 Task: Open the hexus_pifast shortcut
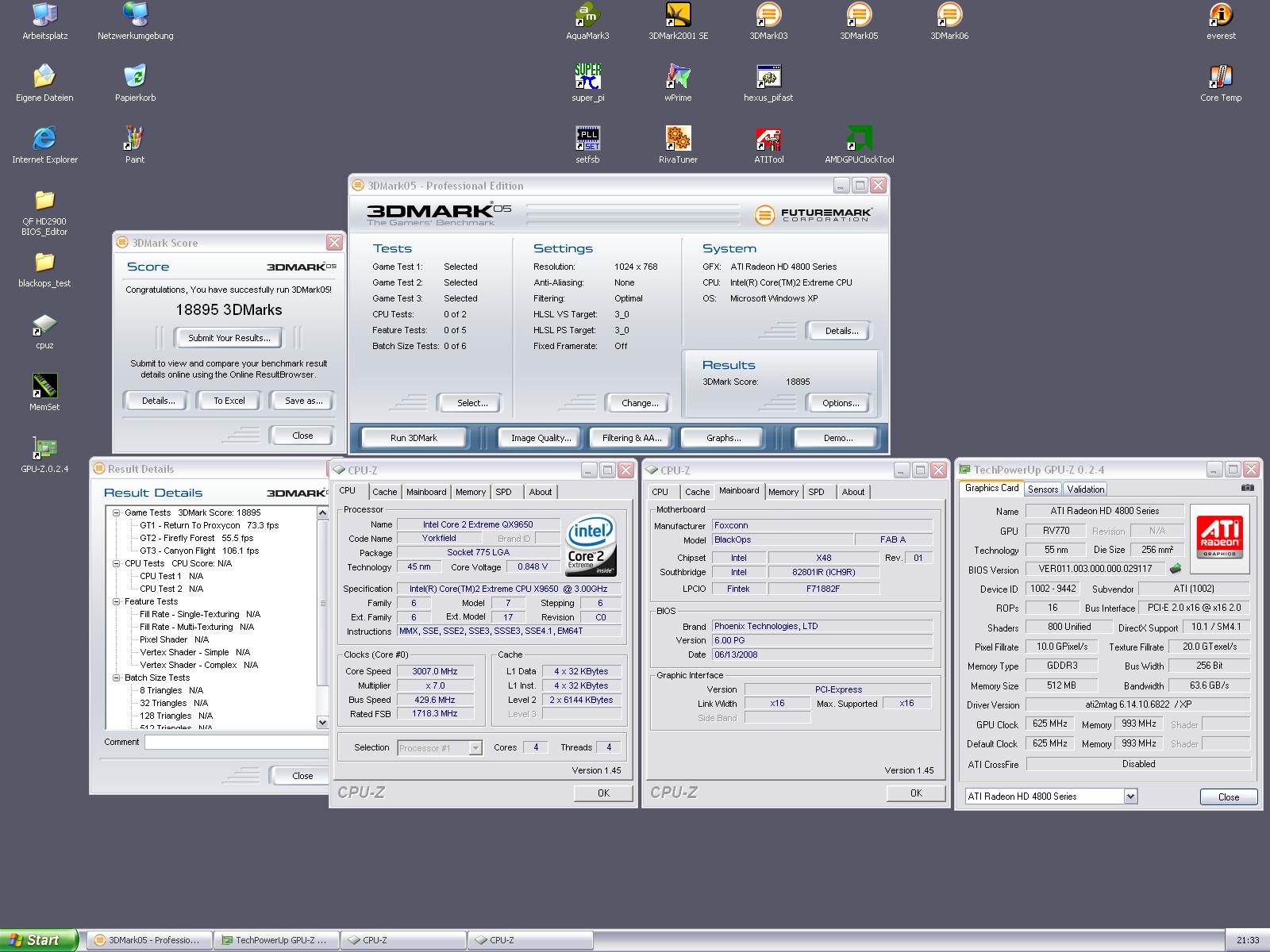pyautogui.click(x=768, y=83)
